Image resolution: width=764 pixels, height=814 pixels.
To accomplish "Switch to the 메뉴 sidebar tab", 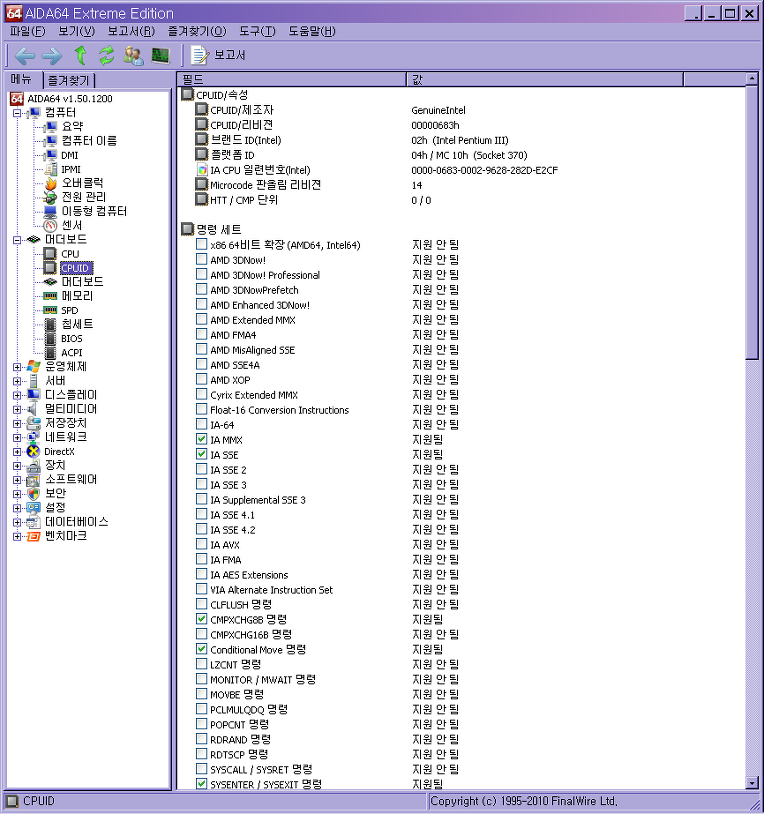I will point(22,79).
